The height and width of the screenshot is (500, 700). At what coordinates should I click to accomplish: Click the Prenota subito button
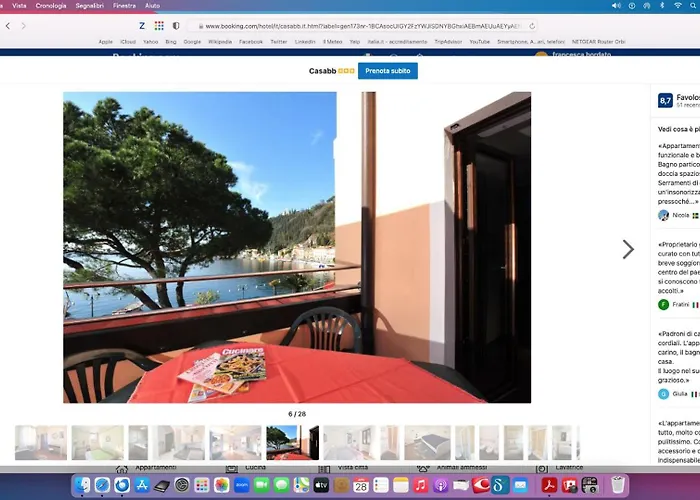coord(388,71)
